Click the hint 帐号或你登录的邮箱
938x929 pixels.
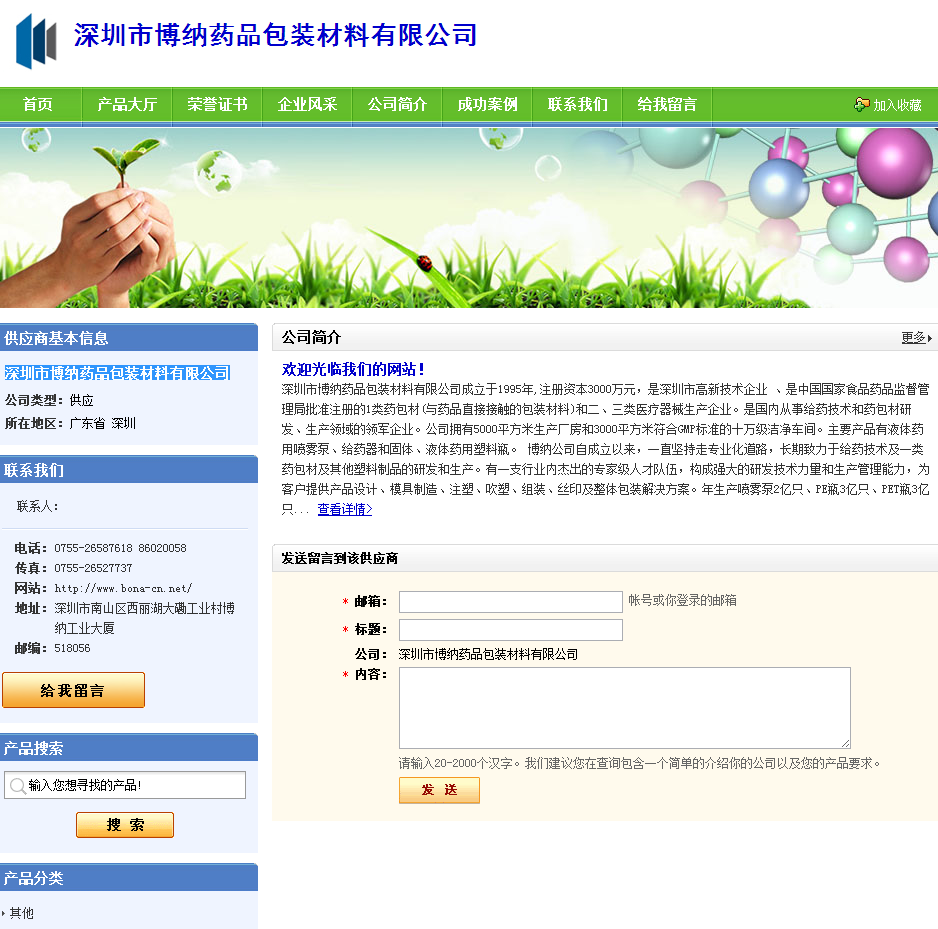coord(683,600)
